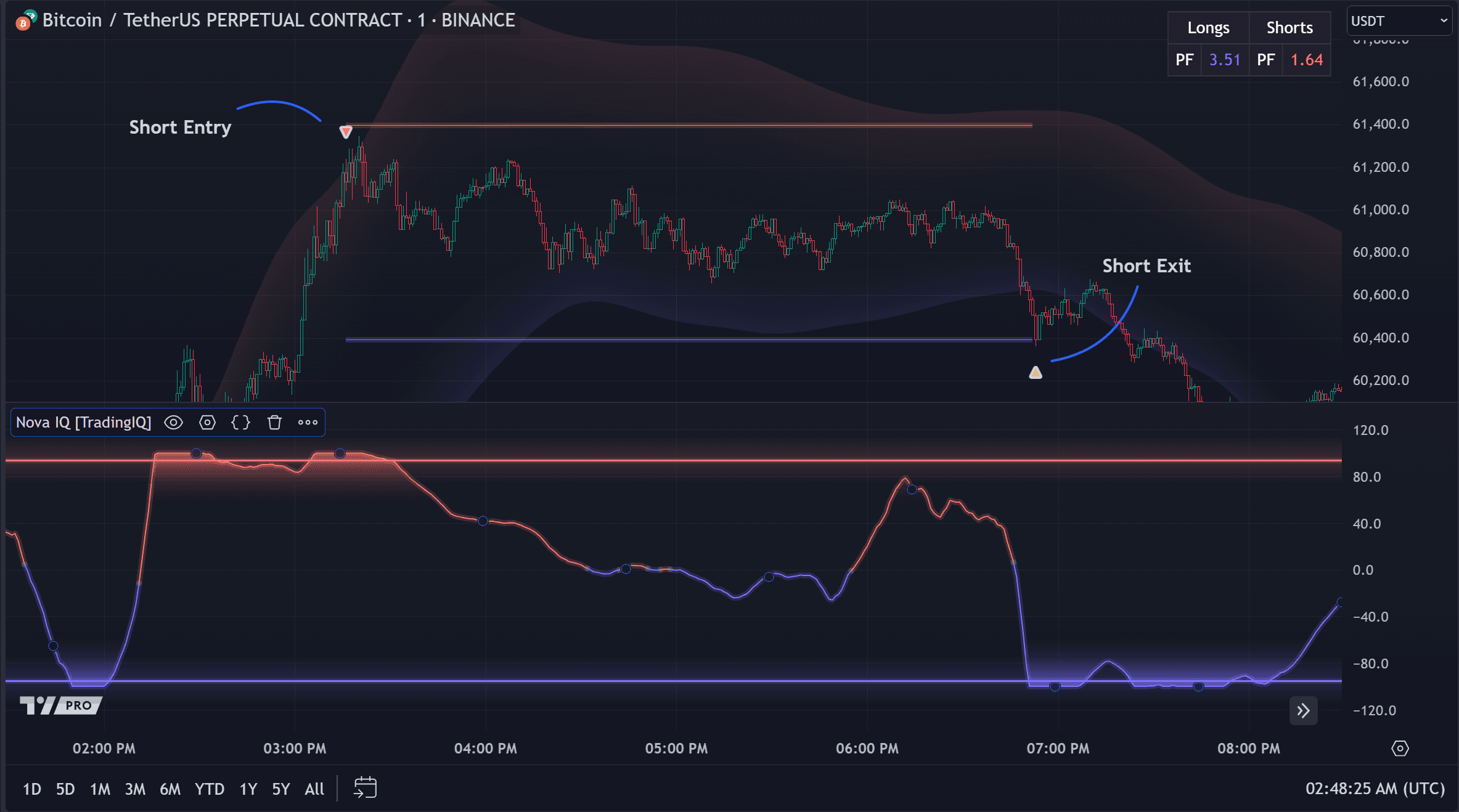Remove Nova IQ indicator with trash icon

click(275, 423)
